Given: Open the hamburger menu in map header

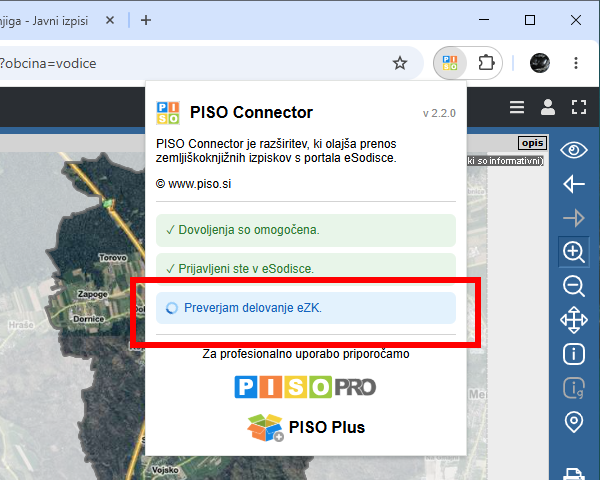Looking at the screenshot, I should (517, 107).
